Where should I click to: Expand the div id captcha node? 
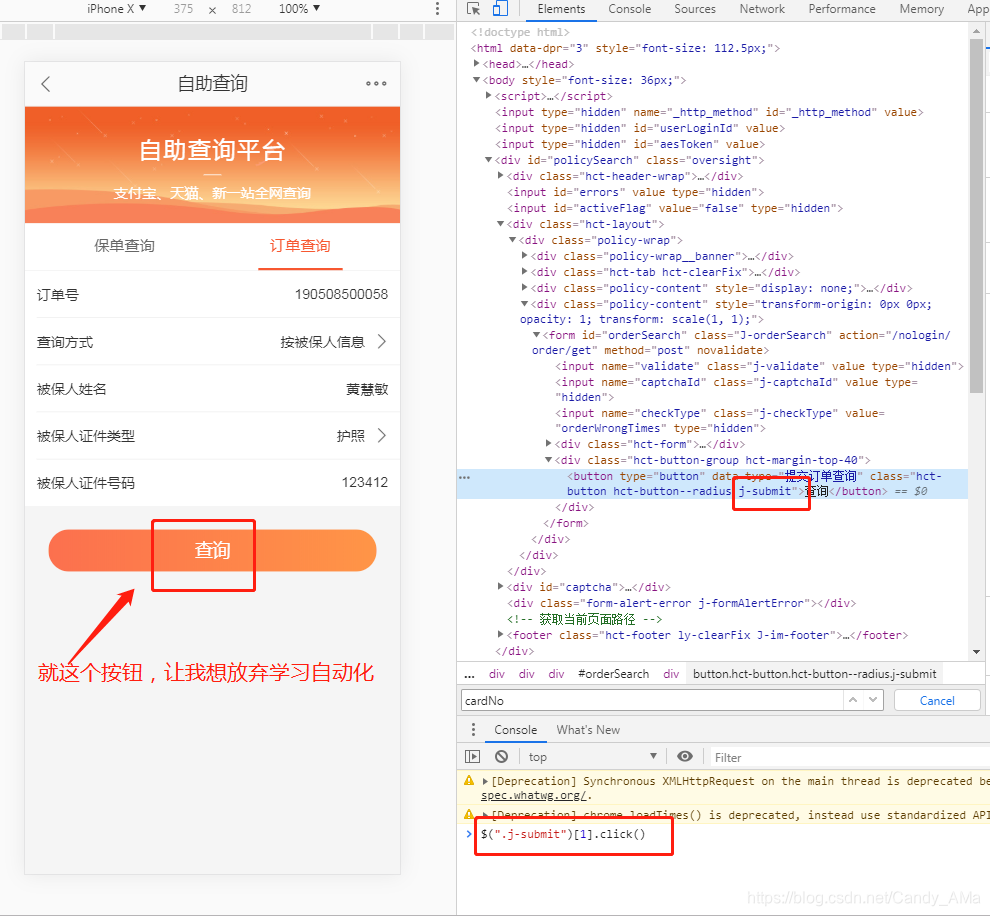pyautogui.click(x=501, y=586)
